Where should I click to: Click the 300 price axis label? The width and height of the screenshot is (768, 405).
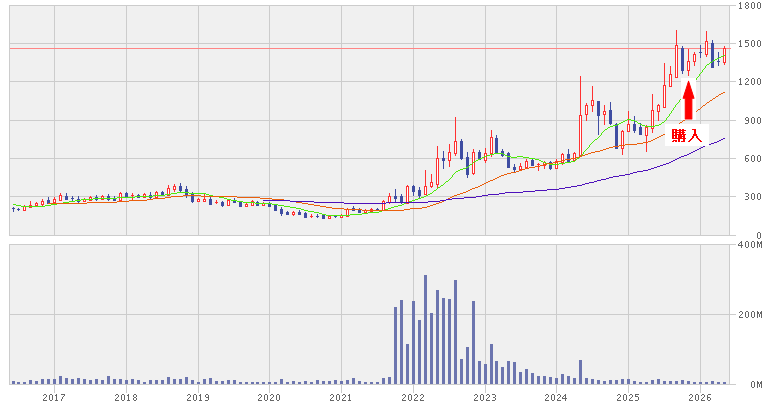(753, 197)
